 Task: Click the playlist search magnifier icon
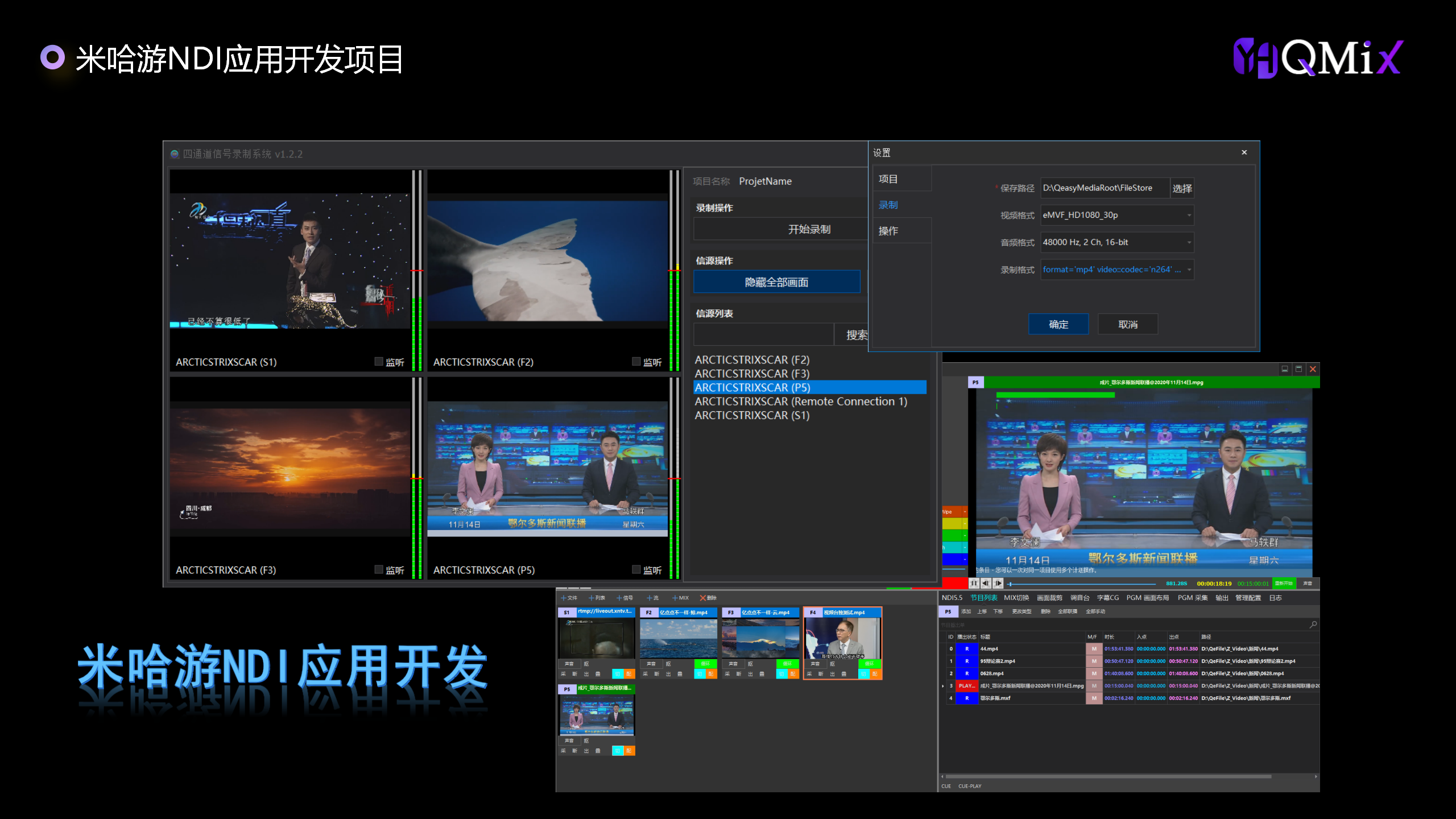(x=1313, y=624)
